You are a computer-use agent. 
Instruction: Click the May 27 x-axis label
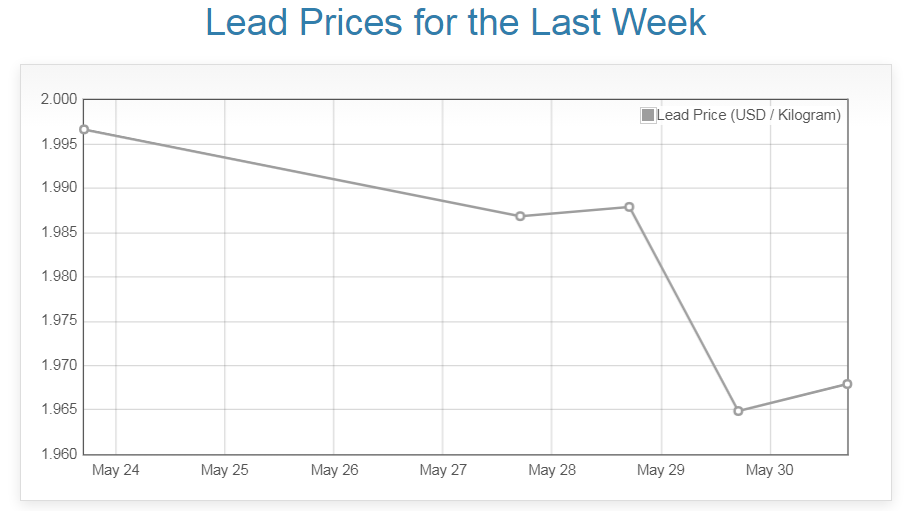443,470
